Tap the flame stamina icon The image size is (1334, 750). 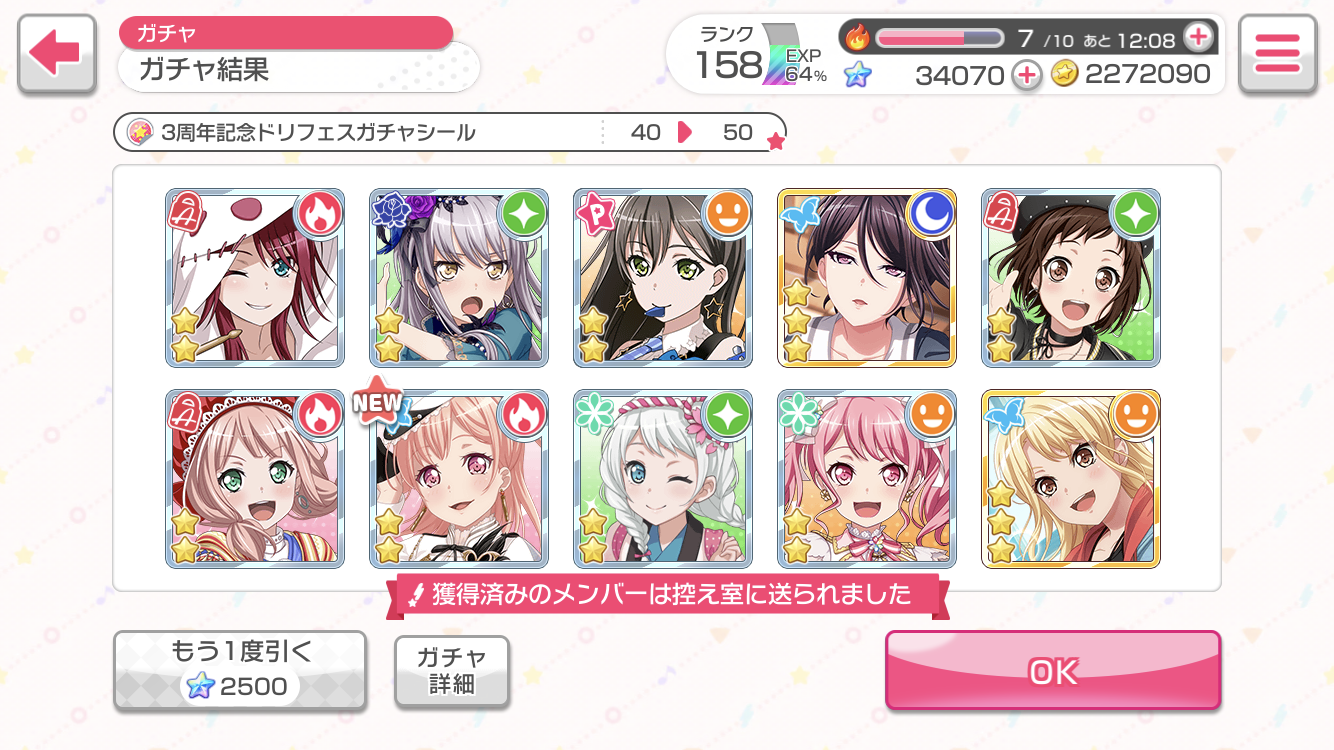(858, 39)
